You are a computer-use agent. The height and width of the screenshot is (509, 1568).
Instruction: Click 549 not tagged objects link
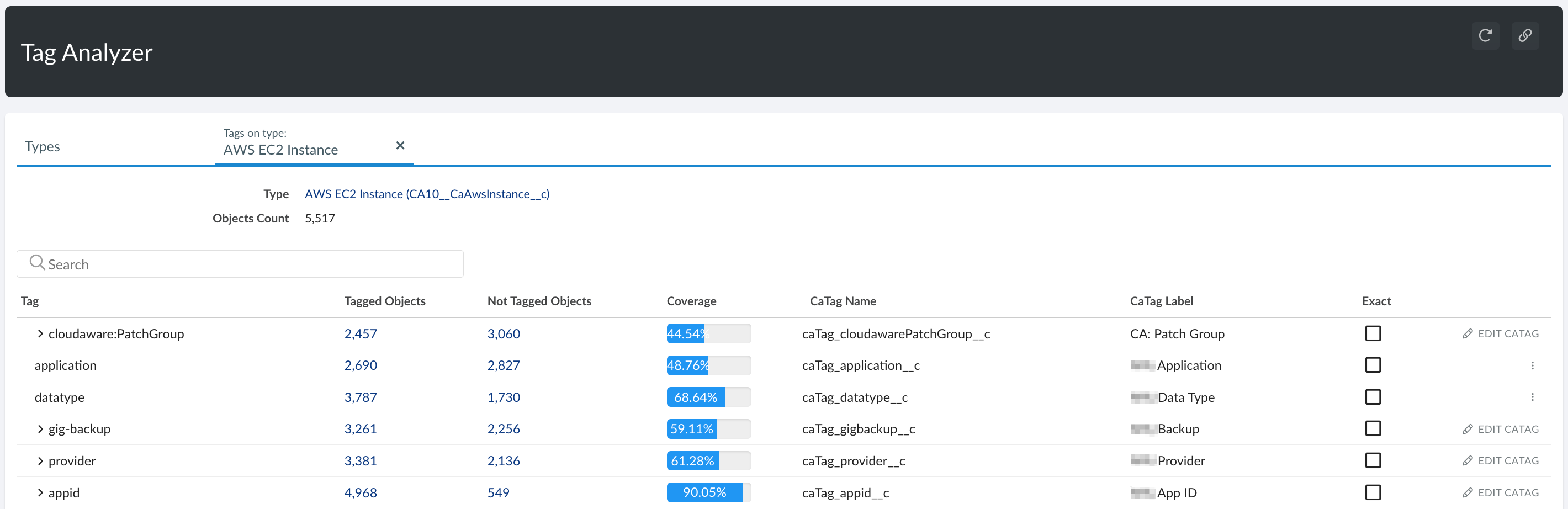point(498,492)
